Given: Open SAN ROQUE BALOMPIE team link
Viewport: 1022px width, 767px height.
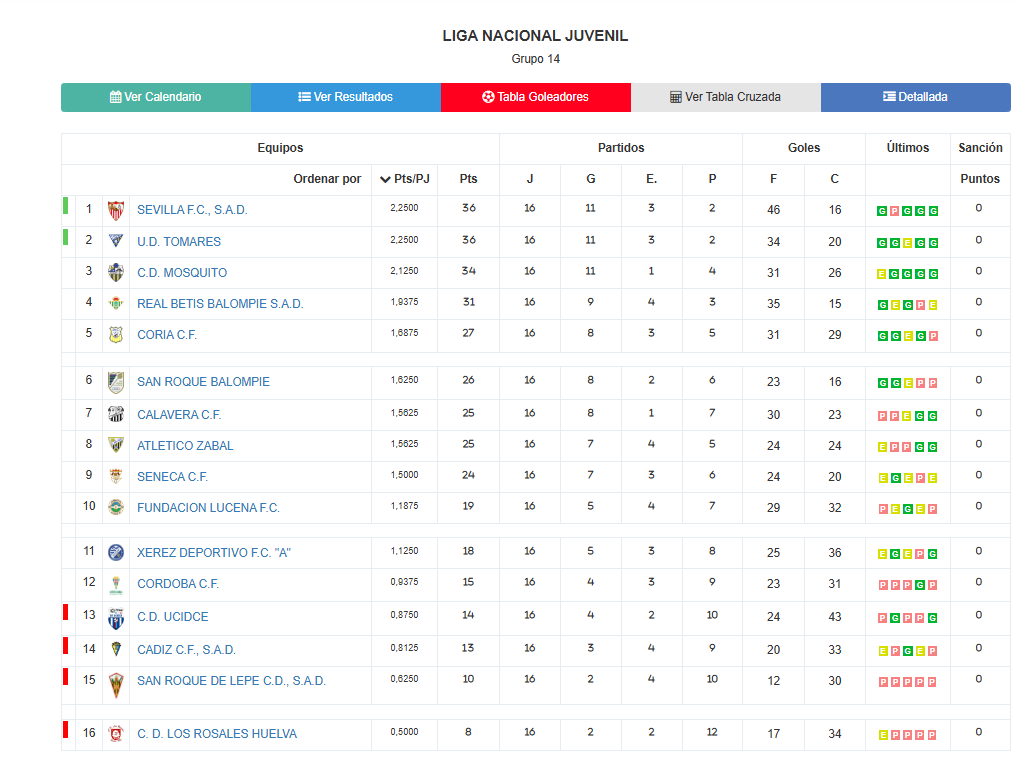Looking at the screenshot, I should click(203, 382).
